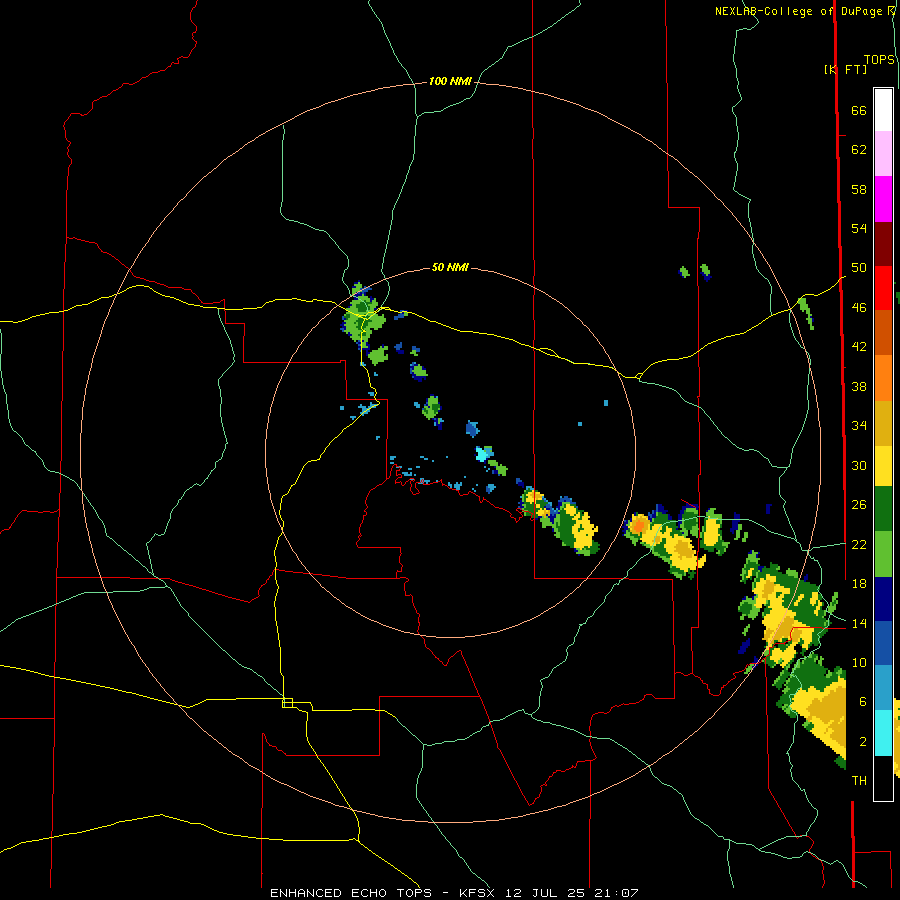
Task: Click legend value '30'
Action: coord(859,465)
